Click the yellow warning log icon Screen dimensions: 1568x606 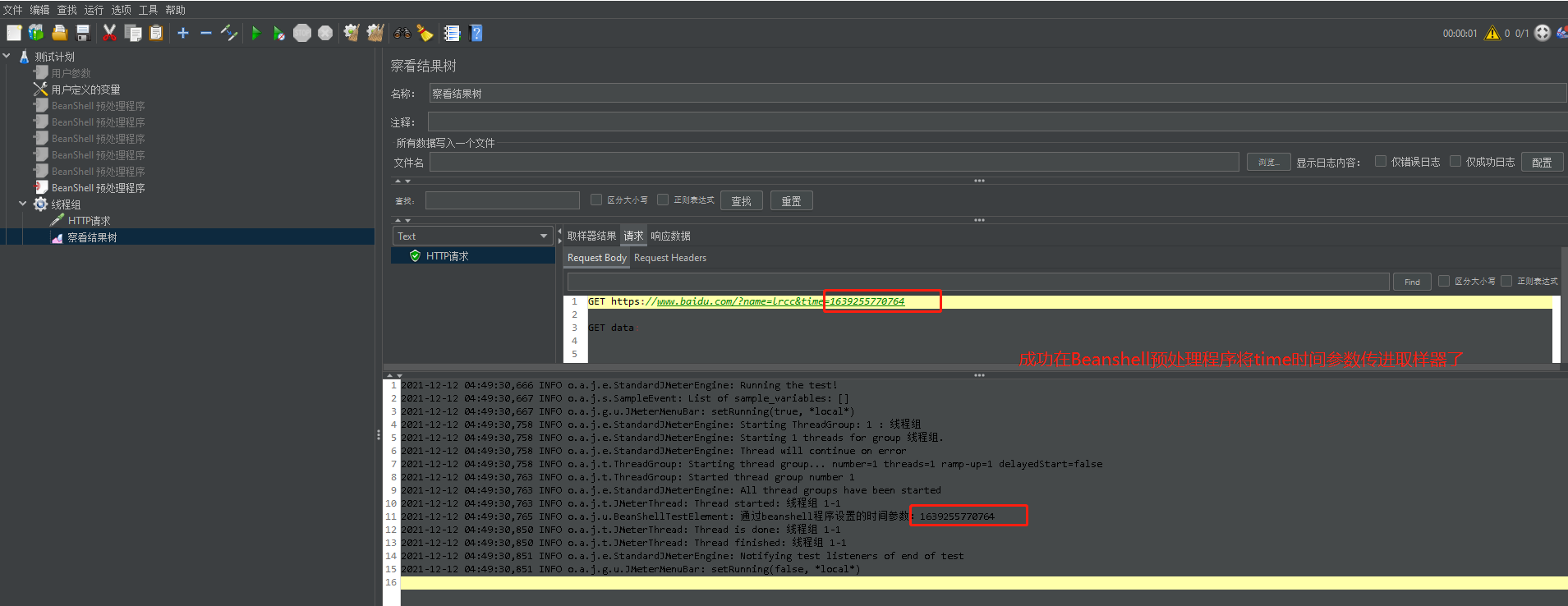tap(1492, 33)
